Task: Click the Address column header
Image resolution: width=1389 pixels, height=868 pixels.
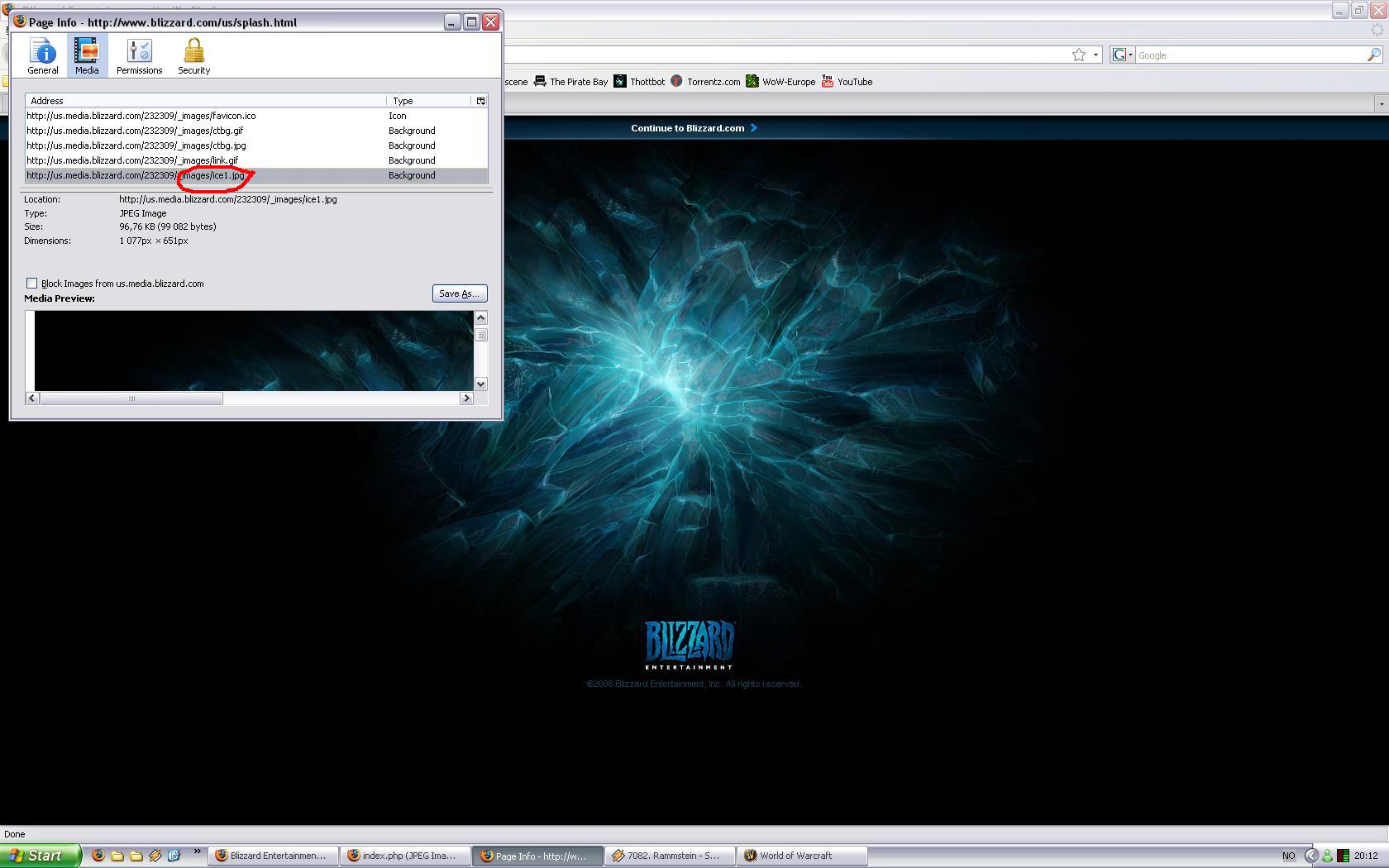Action: pos(206,101)
